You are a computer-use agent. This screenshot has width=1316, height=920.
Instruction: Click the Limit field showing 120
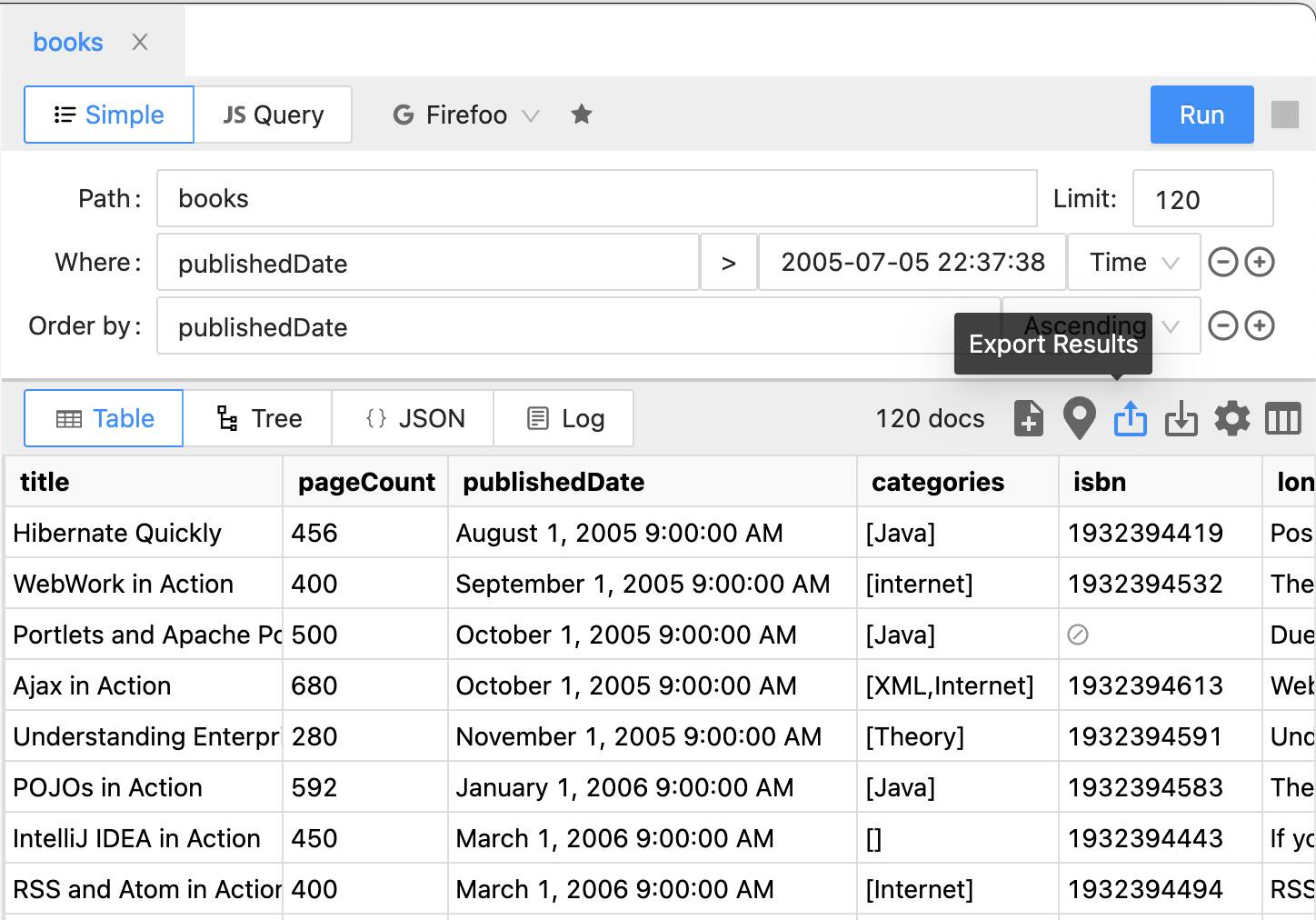click(x=1202, y=198)
